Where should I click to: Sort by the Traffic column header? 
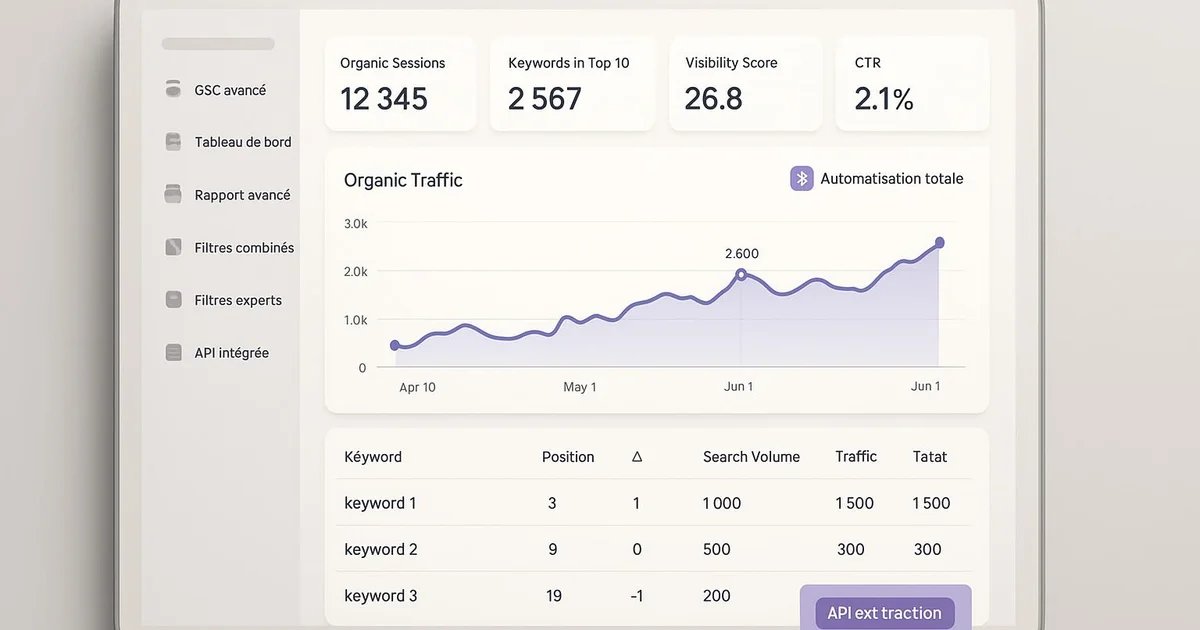[x=856, y=456]
